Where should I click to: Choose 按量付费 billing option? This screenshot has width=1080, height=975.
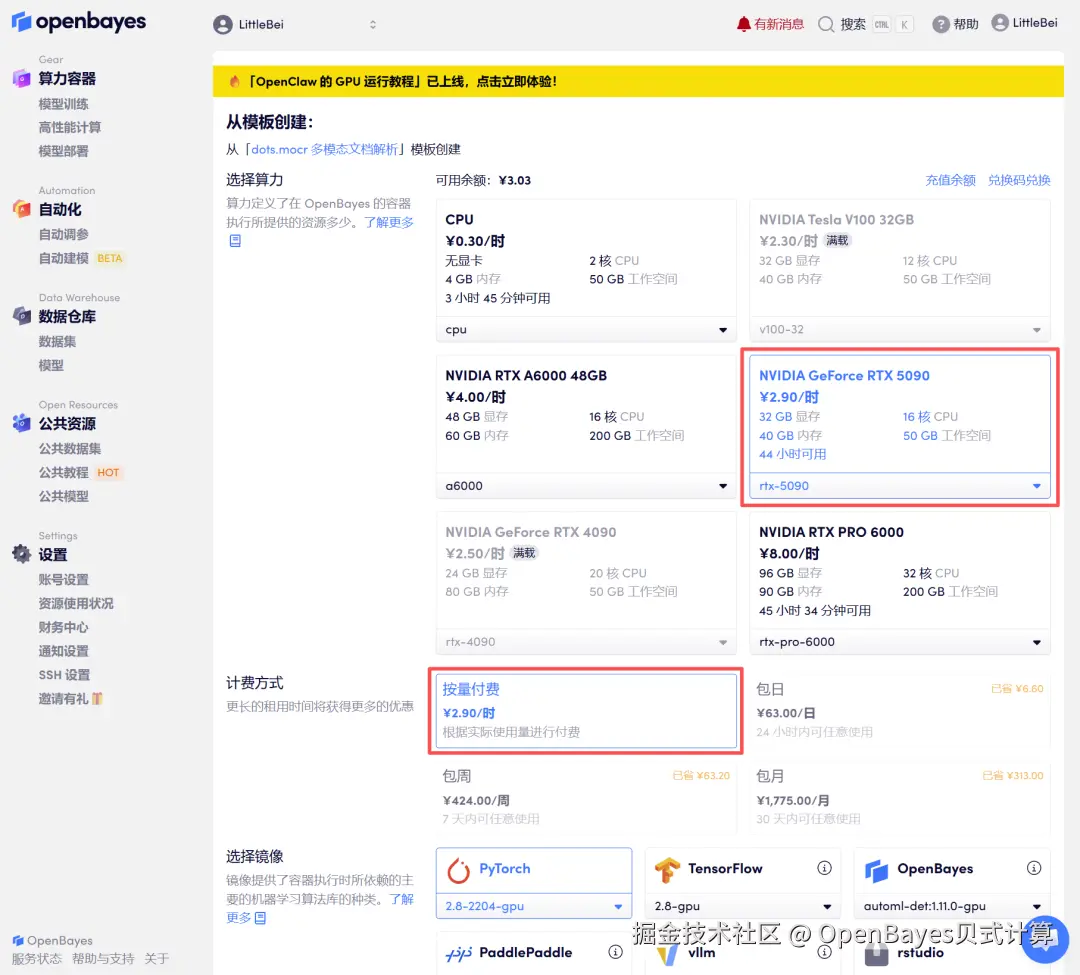point(586,711)
